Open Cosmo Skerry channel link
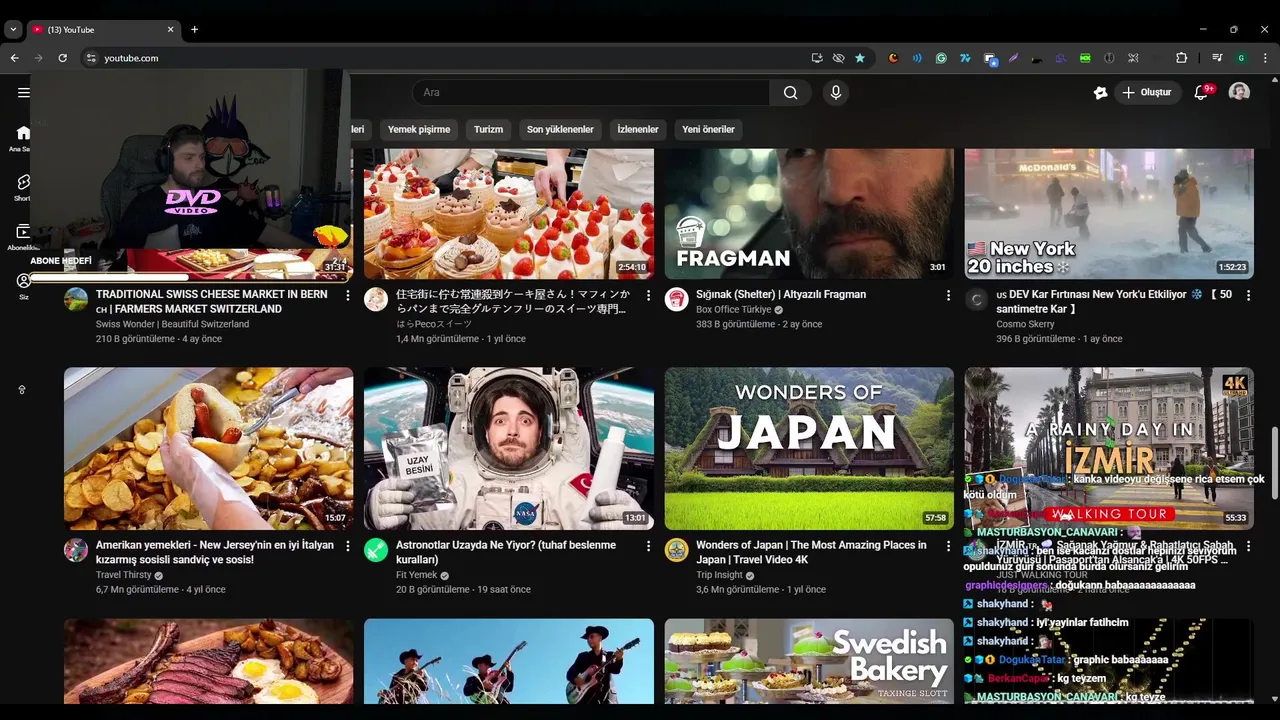Image resolution: width=1280 pixels, height=720 pixels. pyautogui.click(x=1025, y=324)
